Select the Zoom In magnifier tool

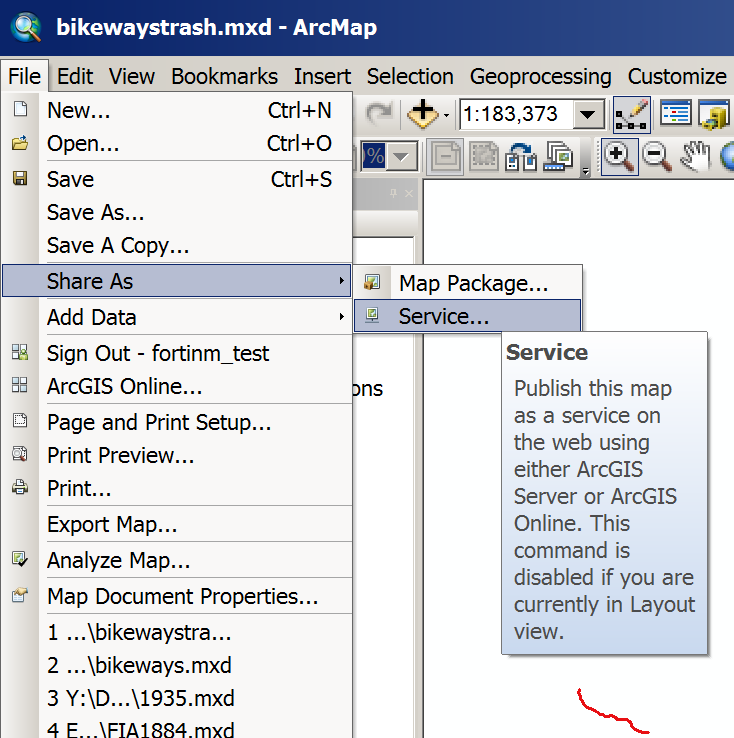(619, 157)
